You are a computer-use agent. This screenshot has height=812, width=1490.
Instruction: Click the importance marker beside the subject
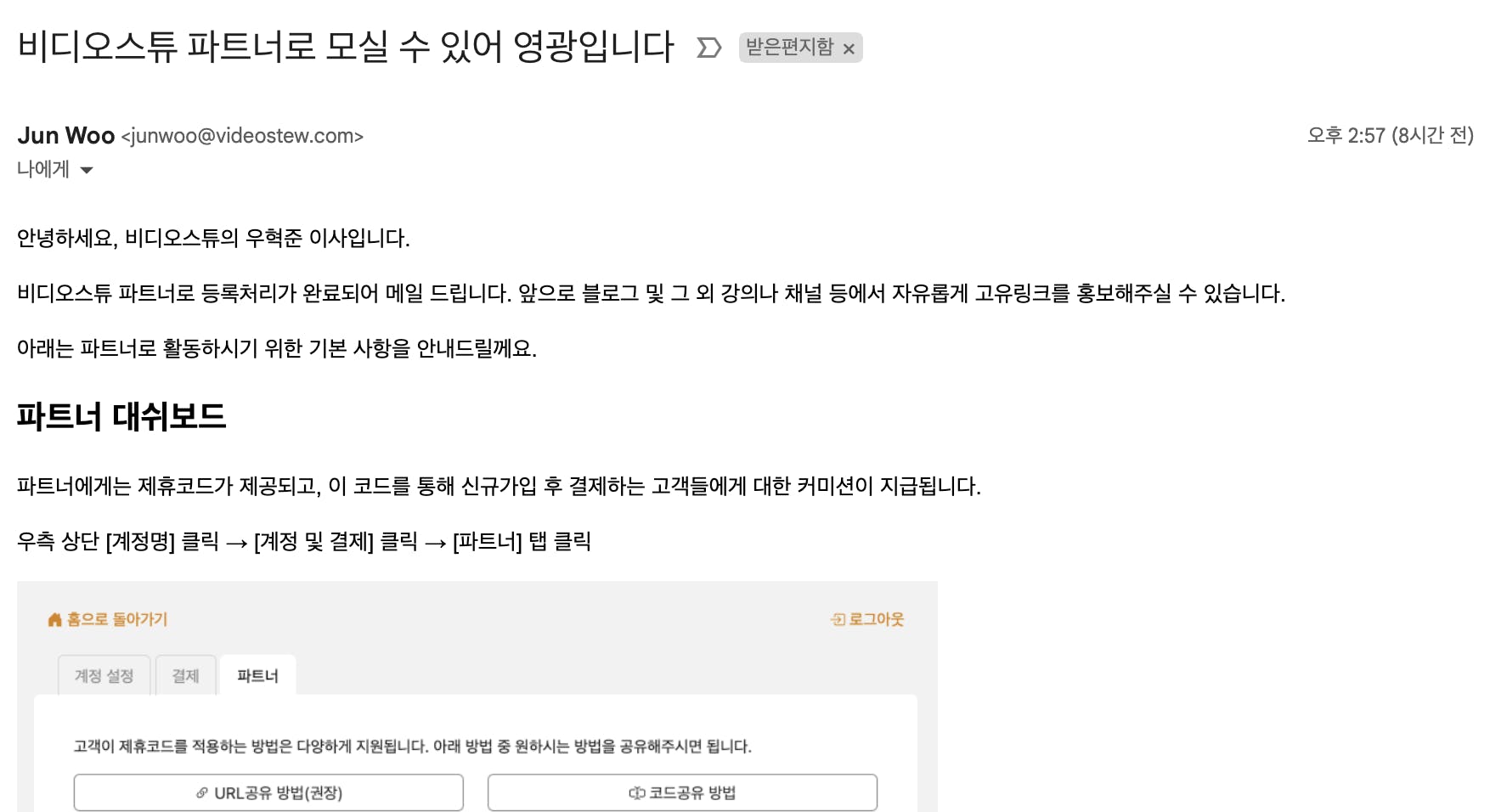pos(708,48)
